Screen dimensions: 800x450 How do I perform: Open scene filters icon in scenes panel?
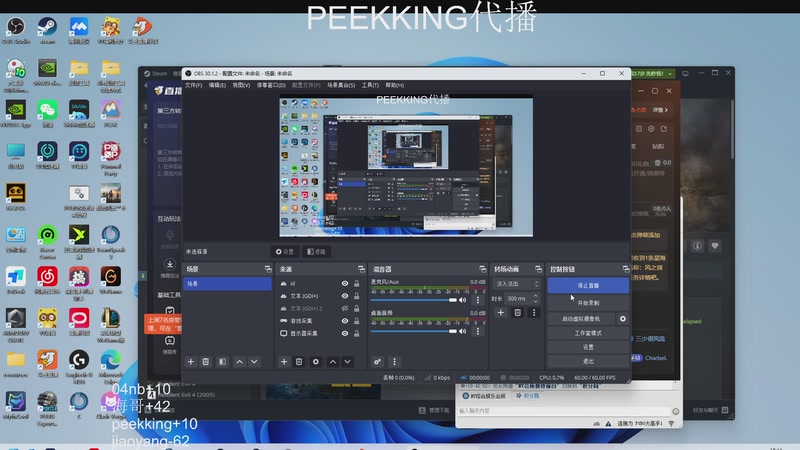(222, 362)
